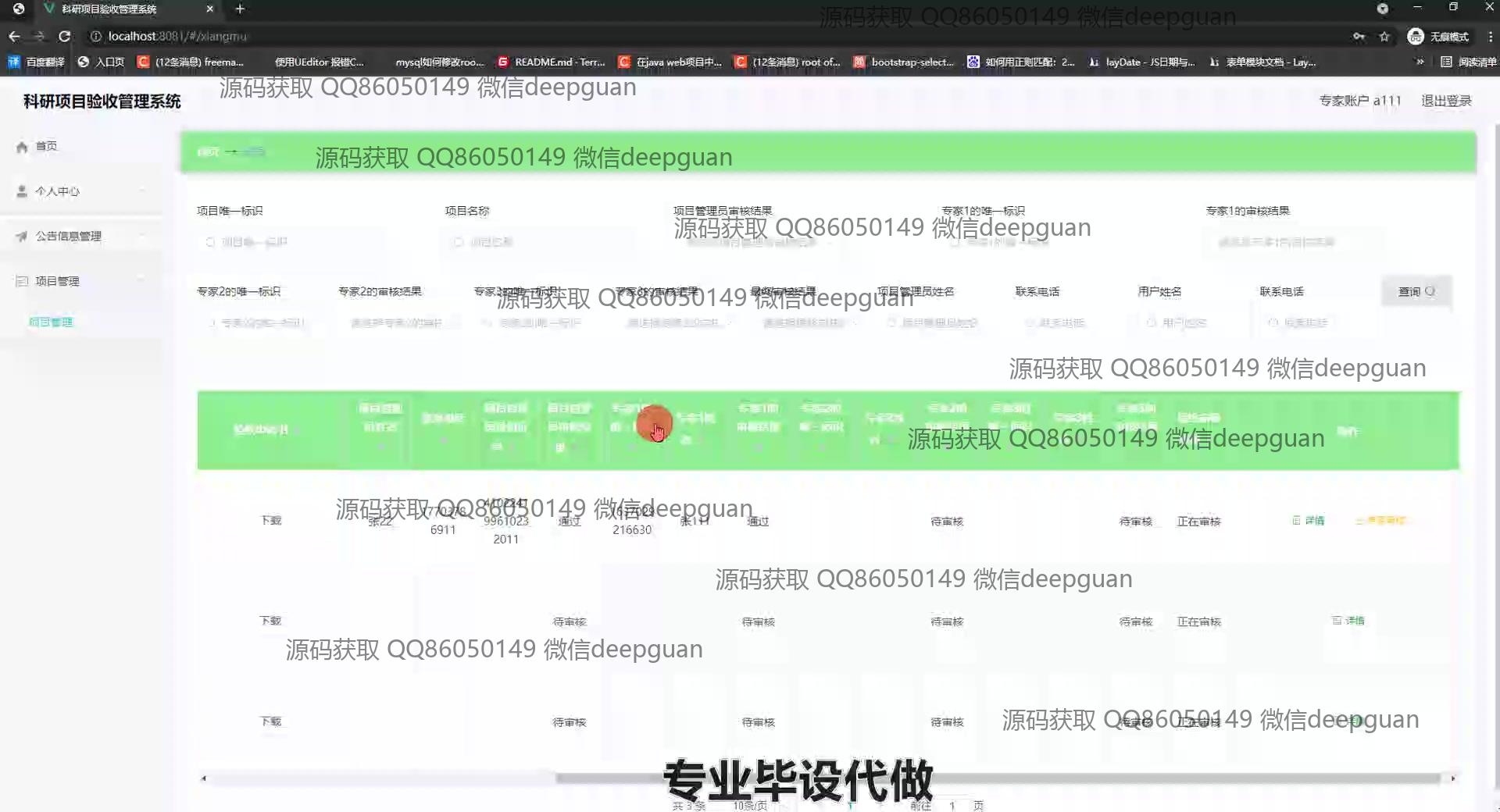Show more bookmarks with the » chevron
Viewport: 1500px width, 812px height.
click(x=1420, y=62)
